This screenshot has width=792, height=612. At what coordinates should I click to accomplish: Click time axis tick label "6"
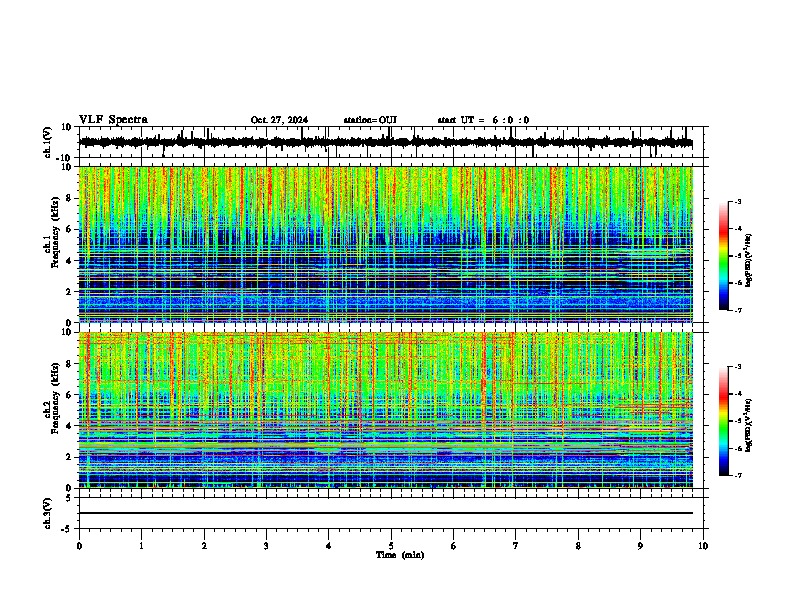tap(454, 546)
